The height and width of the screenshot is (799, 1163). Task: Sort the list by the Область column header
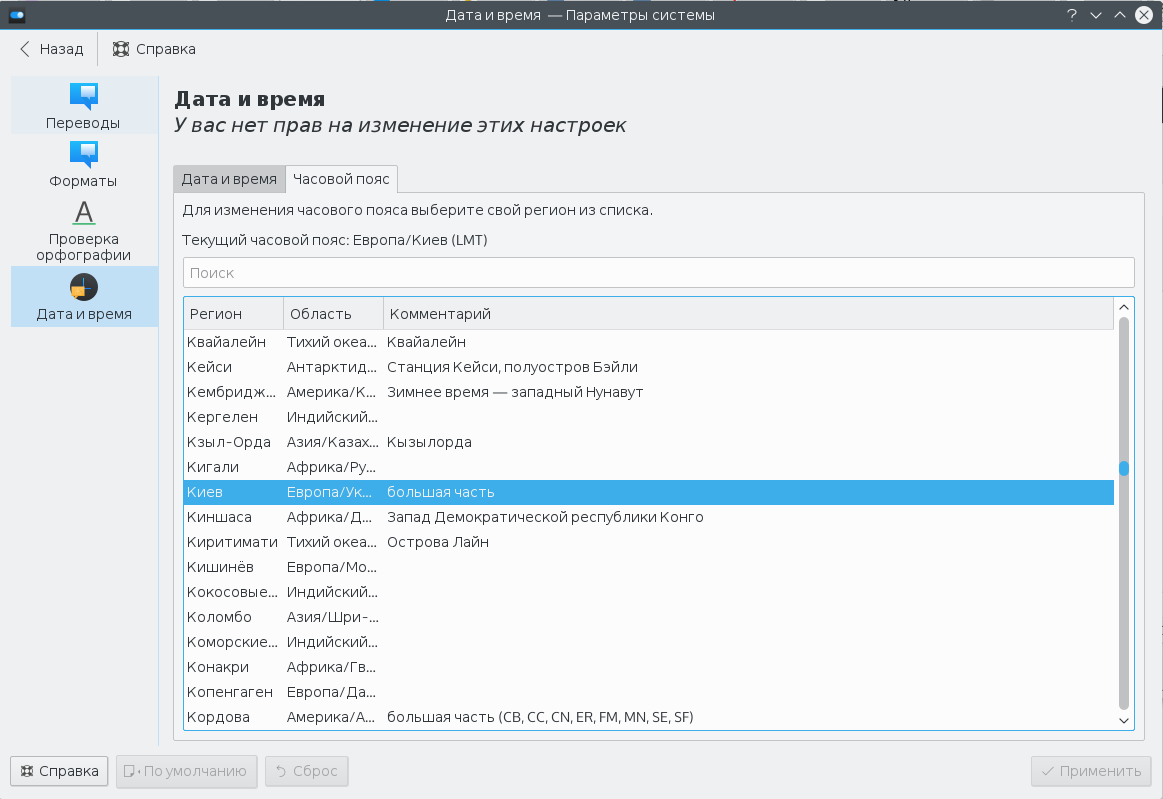coord(333,314)
